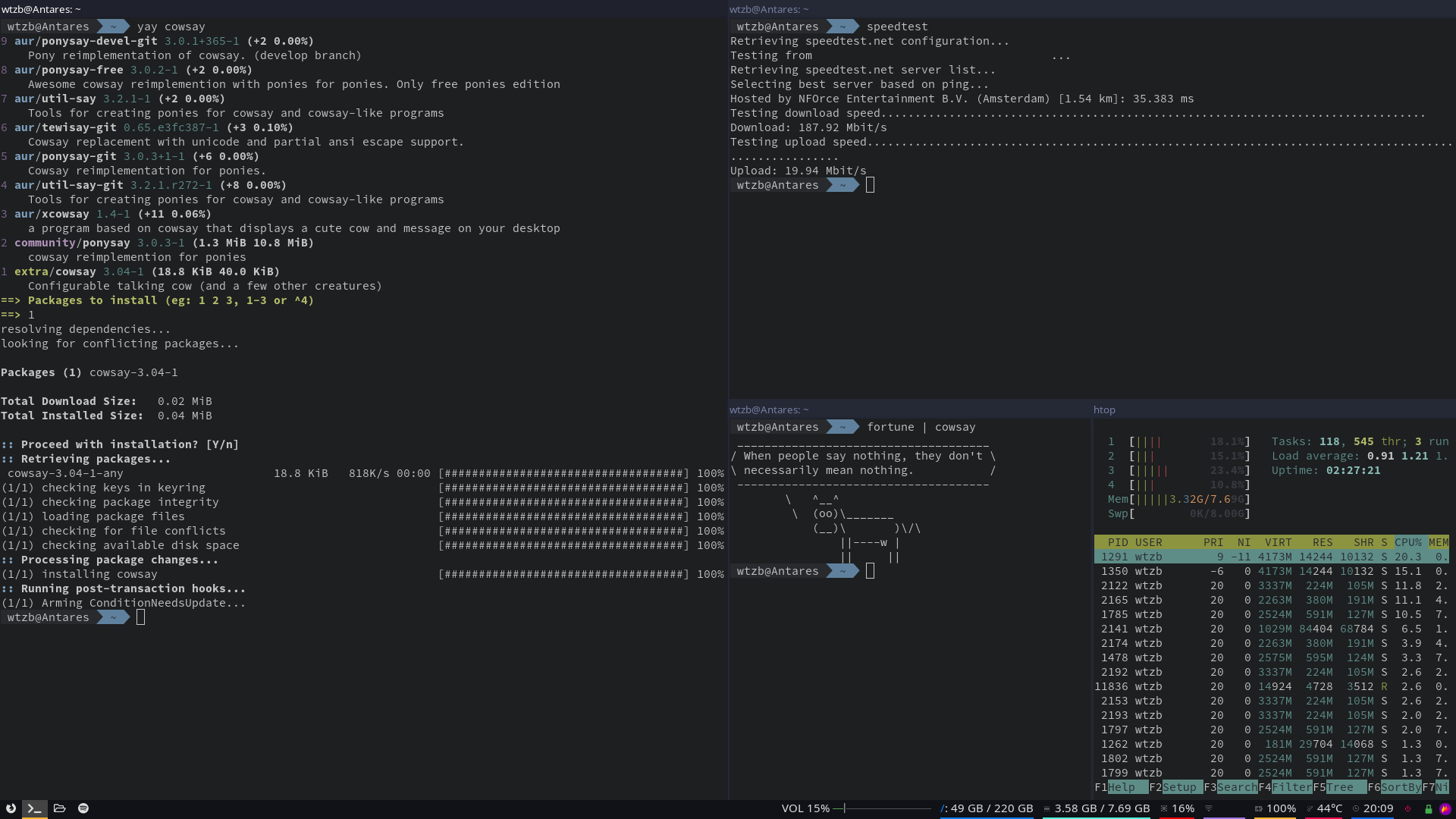Select htop process row PID 2165
Image resolution: width=1456 pixels, height=819 pixels.
click(1272, 600)
